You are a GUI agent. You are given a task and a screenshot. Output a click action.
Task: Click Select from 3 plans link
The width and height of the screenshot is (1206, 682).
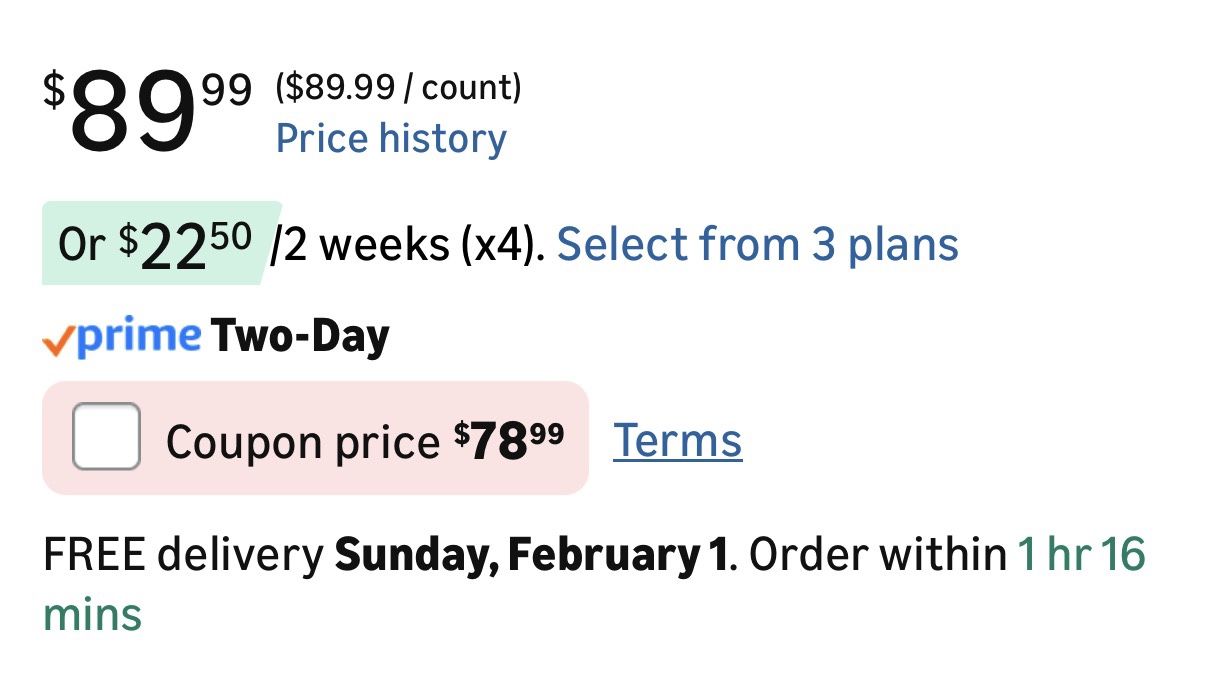pyautogui.click(x=757, y=244)
